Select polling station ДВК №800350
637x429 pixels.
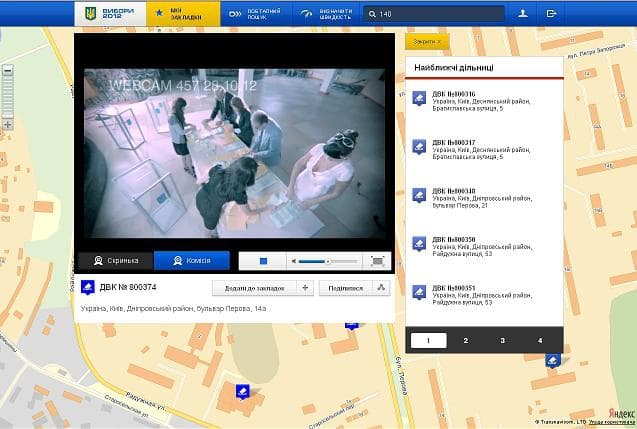tap(453, 240)
